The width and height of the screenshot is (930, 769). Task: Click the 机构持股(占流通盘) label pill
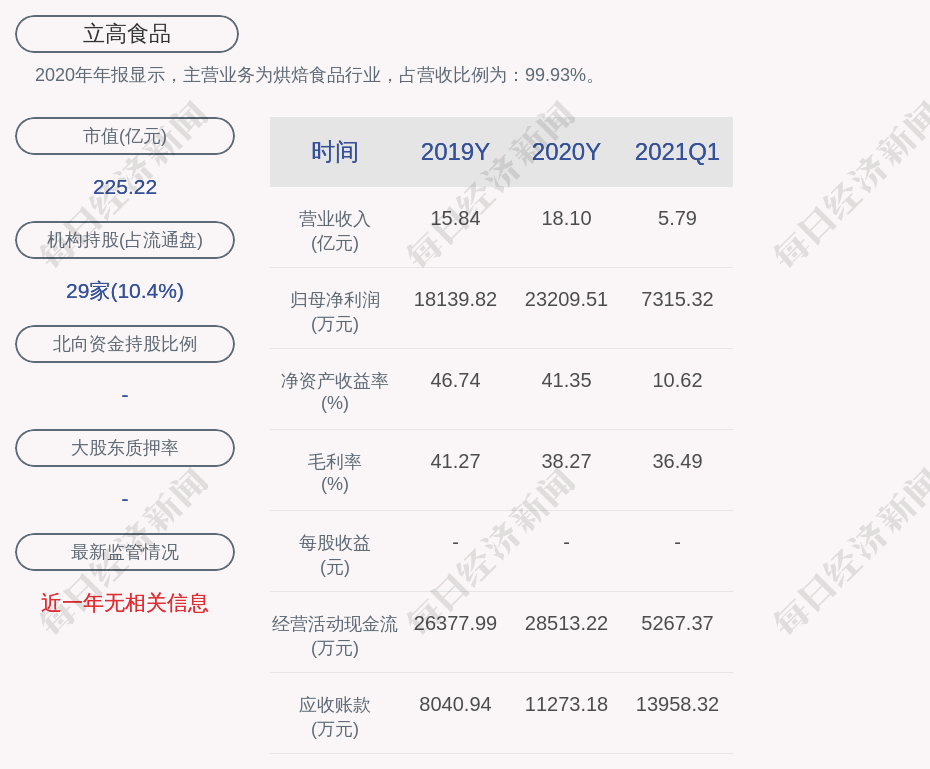point(125,240)
